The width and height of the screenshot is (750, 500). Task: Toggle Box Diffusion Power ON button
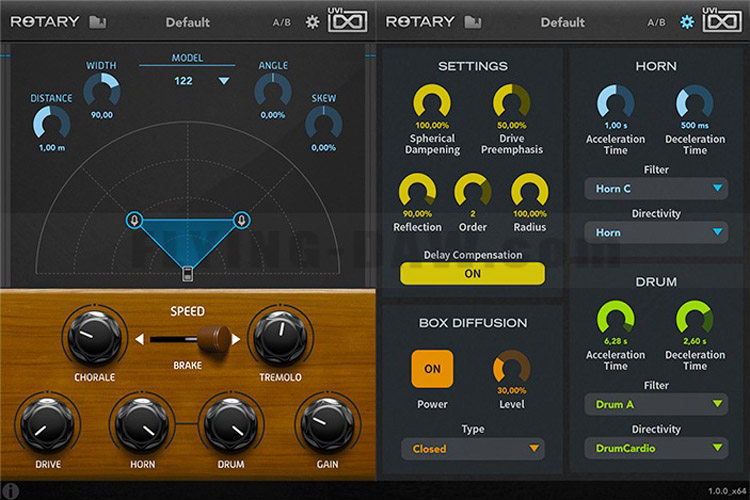pyautogui.click(x=432, y=369)
